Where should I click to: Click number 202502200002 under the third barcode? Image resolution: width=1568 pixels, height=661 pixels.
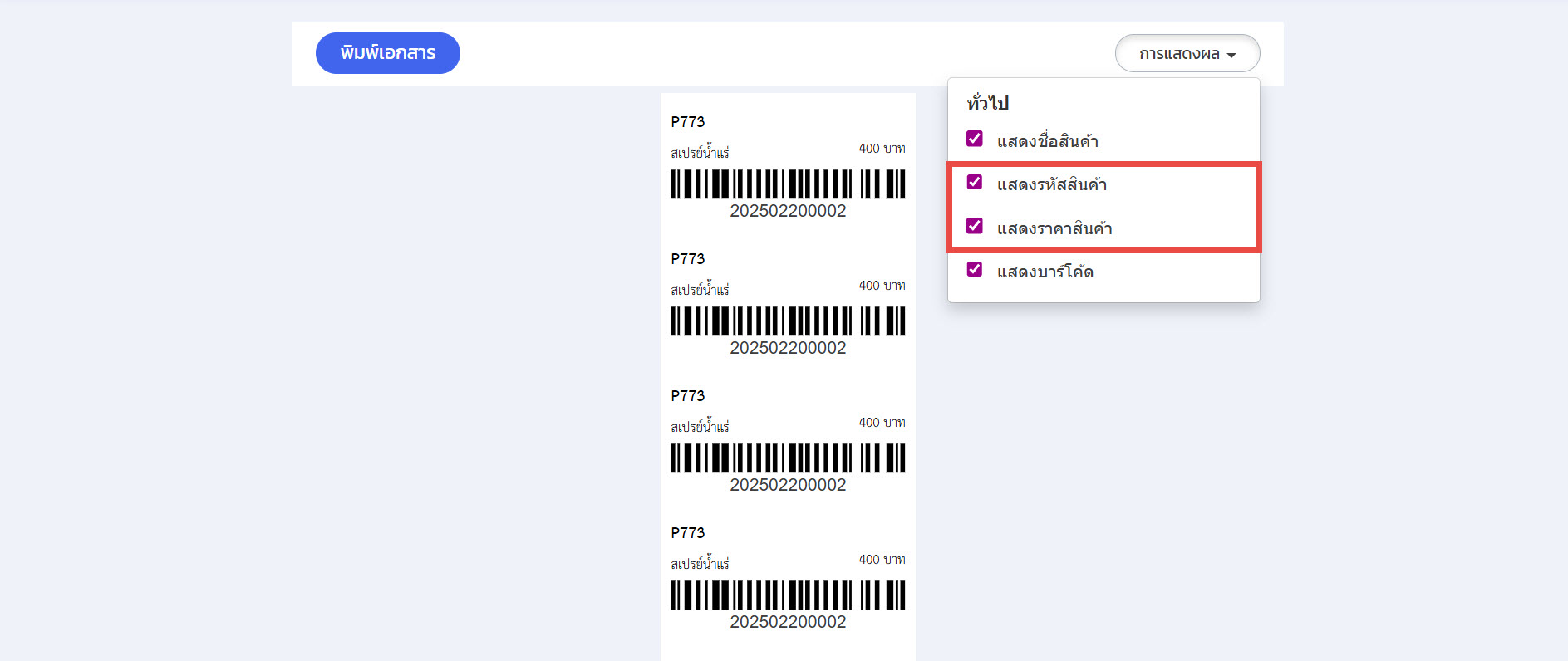(788, 485)
